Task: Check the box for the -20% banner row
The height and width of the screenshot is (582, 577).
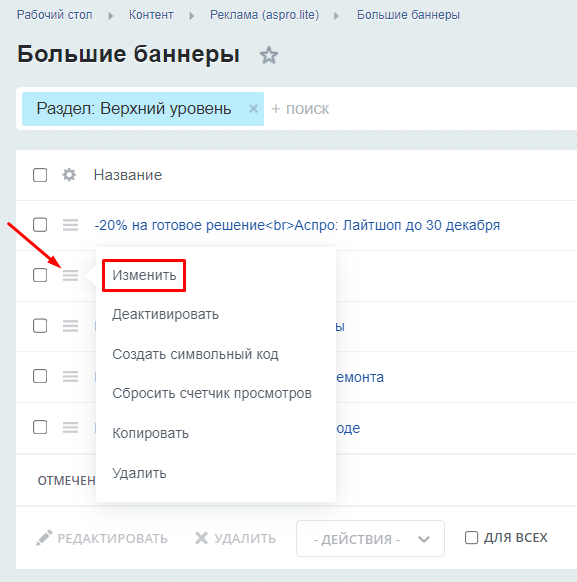Action: coord(40,225)
